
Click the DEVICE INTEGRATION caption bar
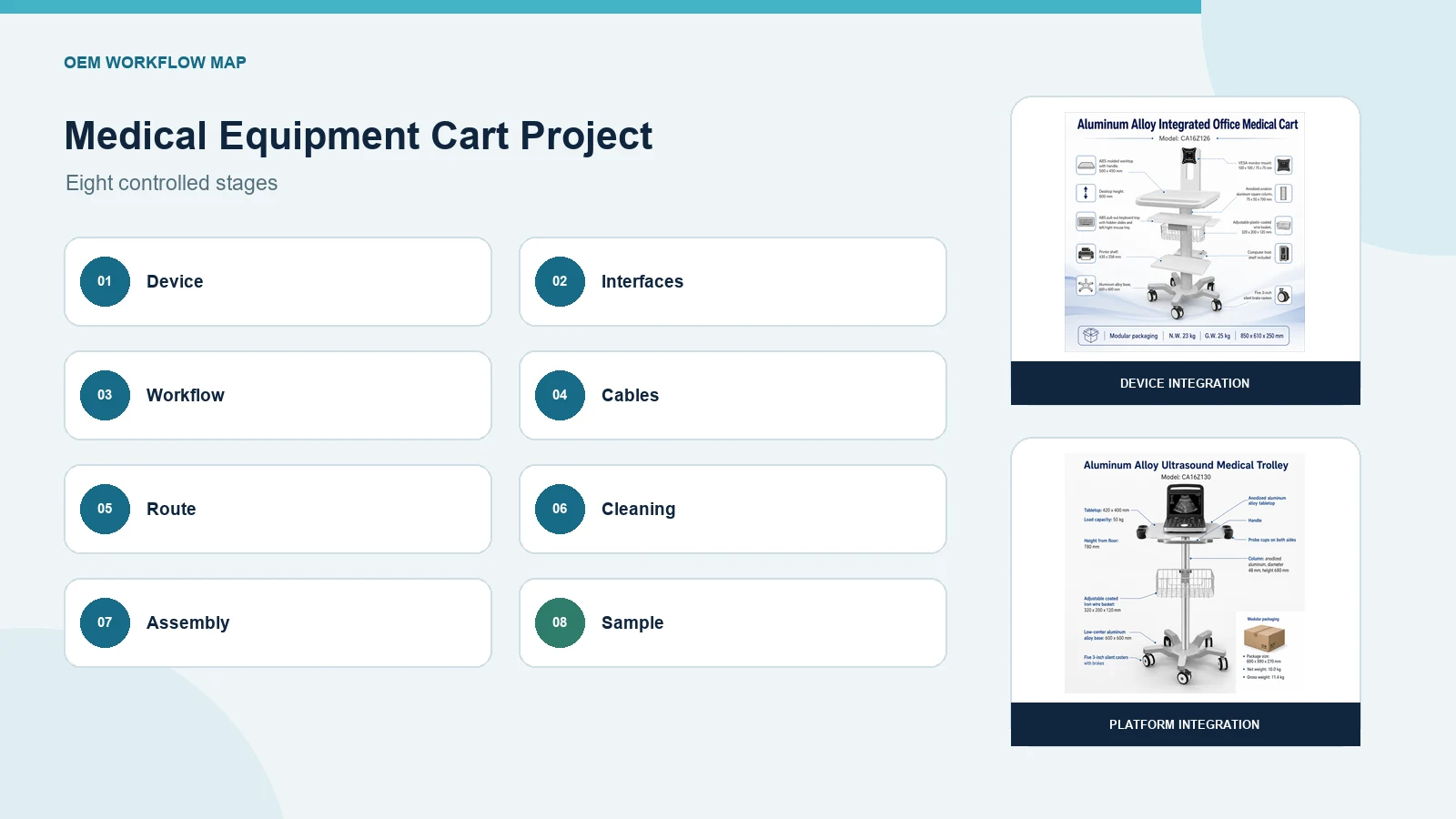(x=1185, y=383)
